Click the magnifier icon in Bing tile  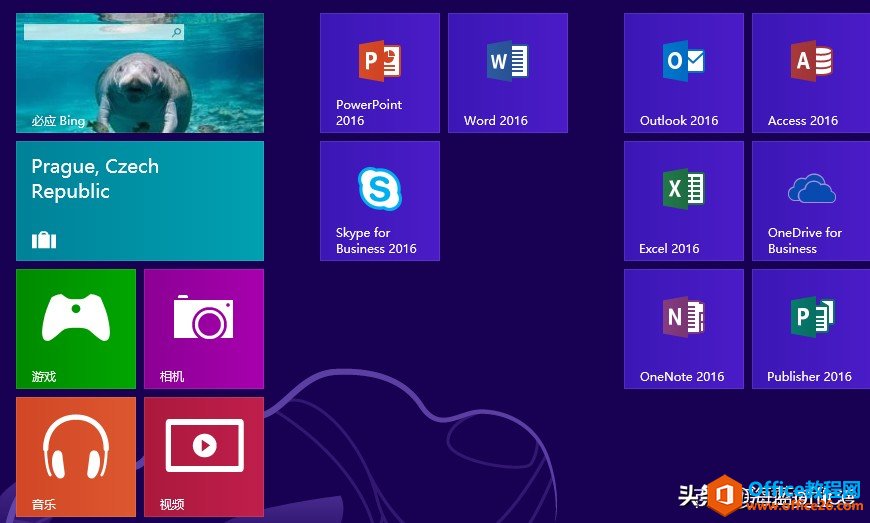tap(176, 32)
